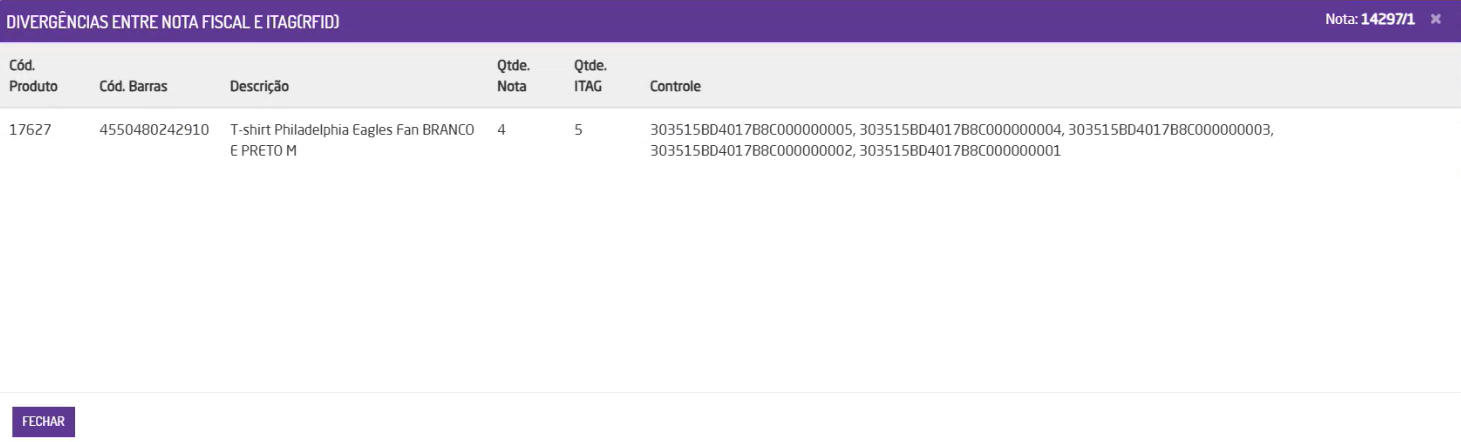This screenshot has height=442, width=1461.
Task: Select control tag ending in 000000004
Action: point(961,130)
